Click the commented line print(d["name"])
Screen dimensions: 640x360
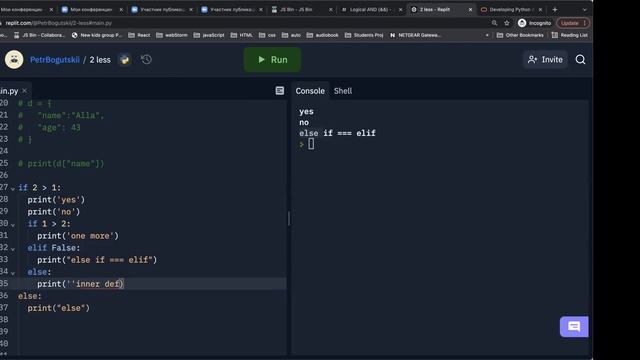61,164
